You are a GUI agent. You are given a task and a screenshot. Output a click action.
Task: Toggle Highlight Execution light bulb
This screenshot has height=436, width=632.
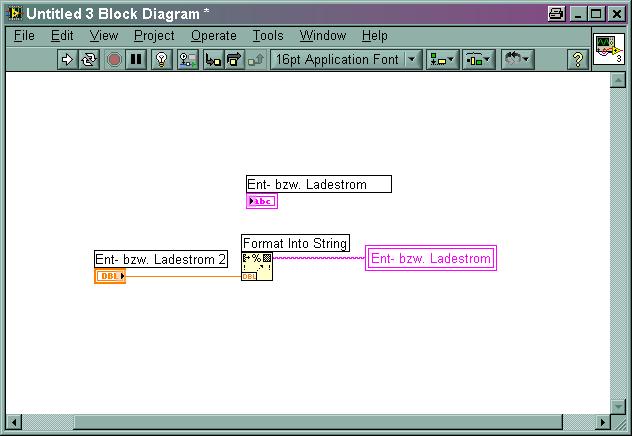tap(162, 60)
